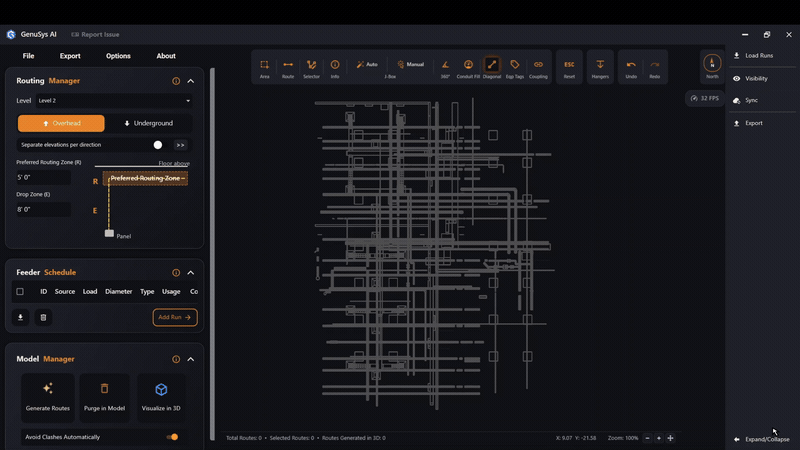The image size is (800, 450).
Task: Click the ESC Reset button
Action: [569, 68]
